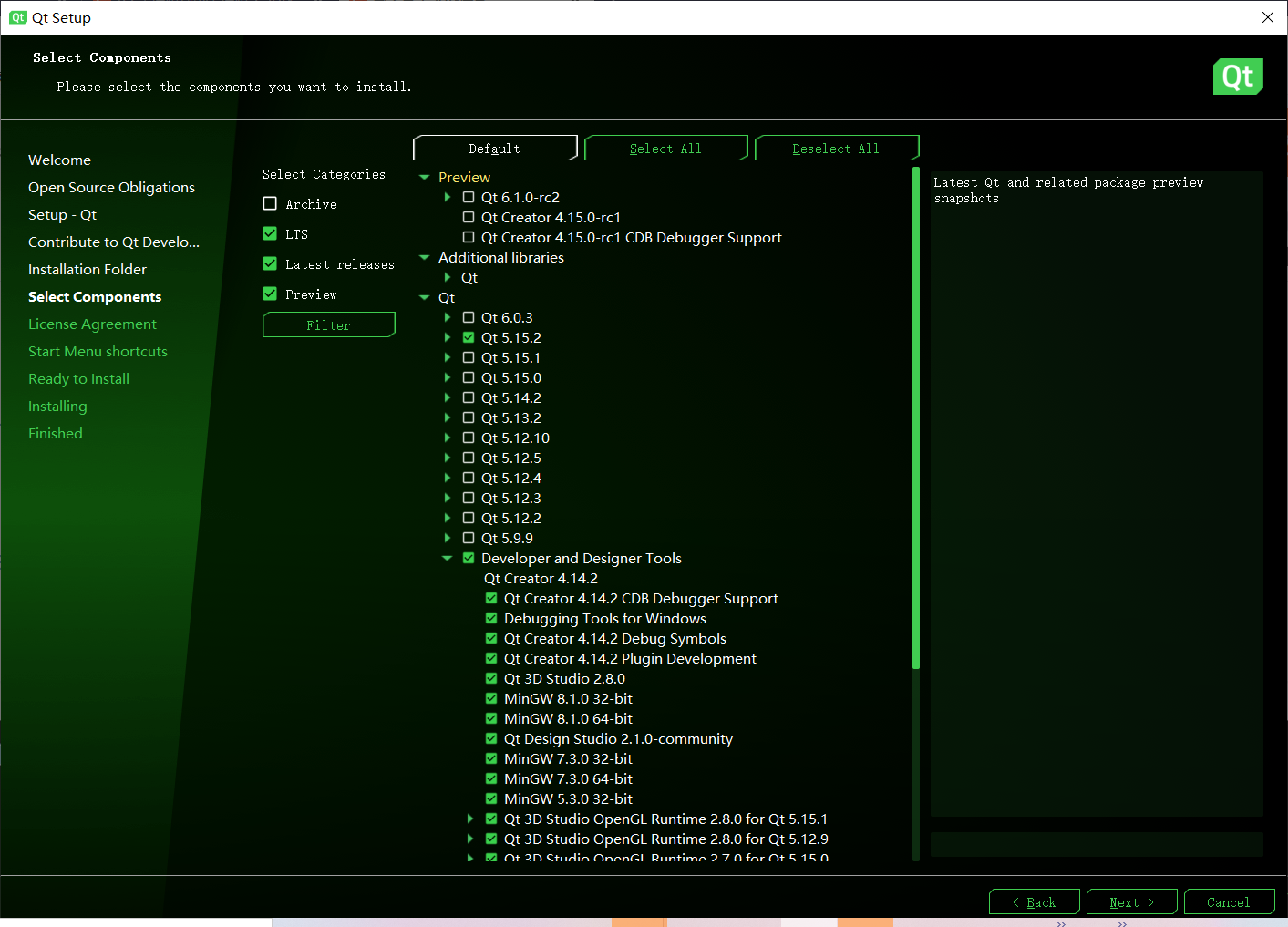Expand the Qt 5.13.2 node
Screen dimensions: 1288x927
(x=447, y=417)
